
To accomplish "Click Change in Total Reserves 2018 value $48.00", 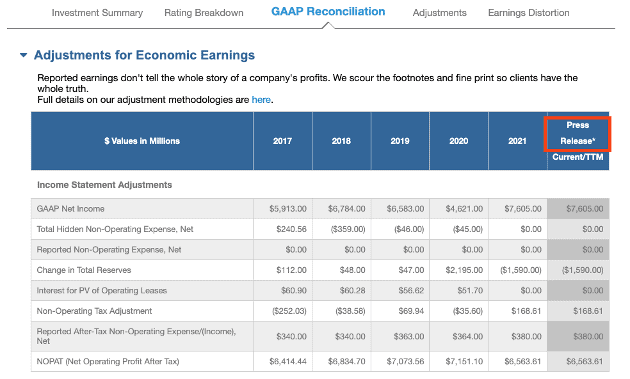I will pyautogui.click(x=352, y=270).
